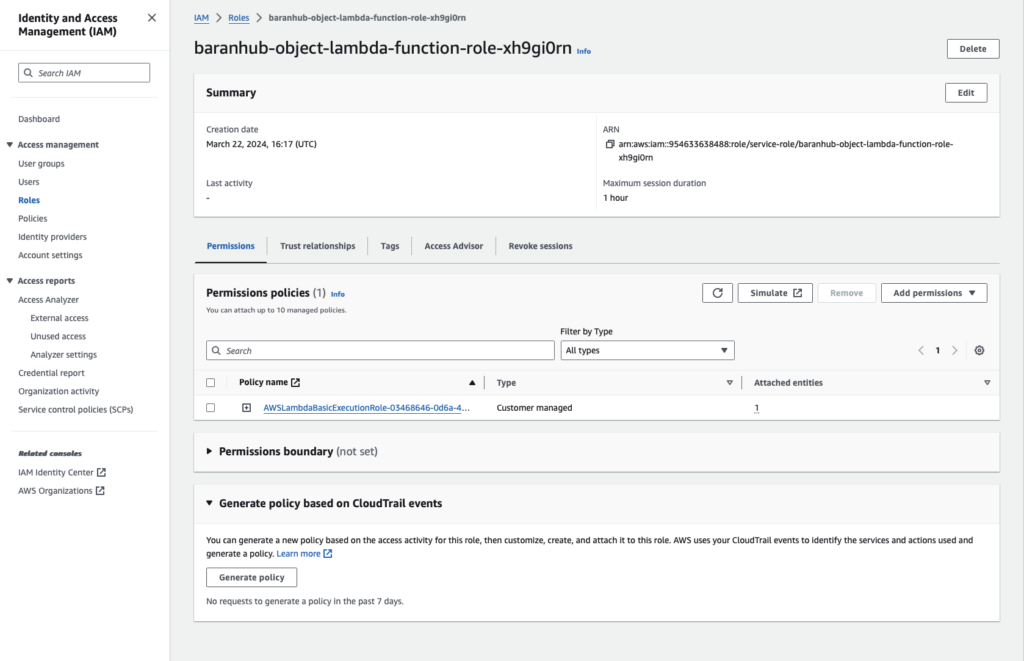Image resolution: width=1024 pixels, height=661 pixels.
Task: Click the Generate policy button
Action: tap(251, 577)
